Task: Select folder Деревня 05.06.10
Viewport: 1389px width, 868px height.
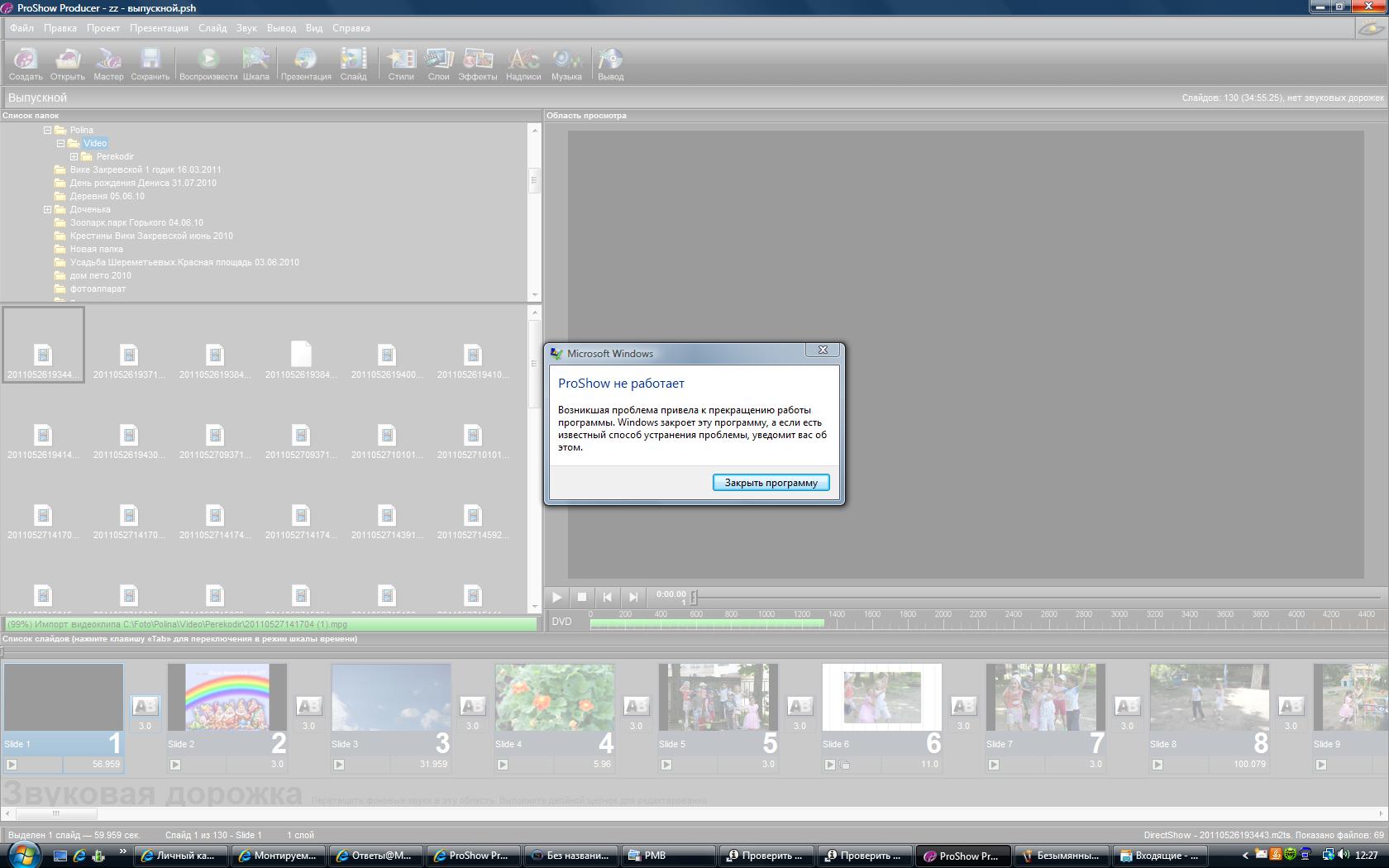Action: tap(107, 197)
